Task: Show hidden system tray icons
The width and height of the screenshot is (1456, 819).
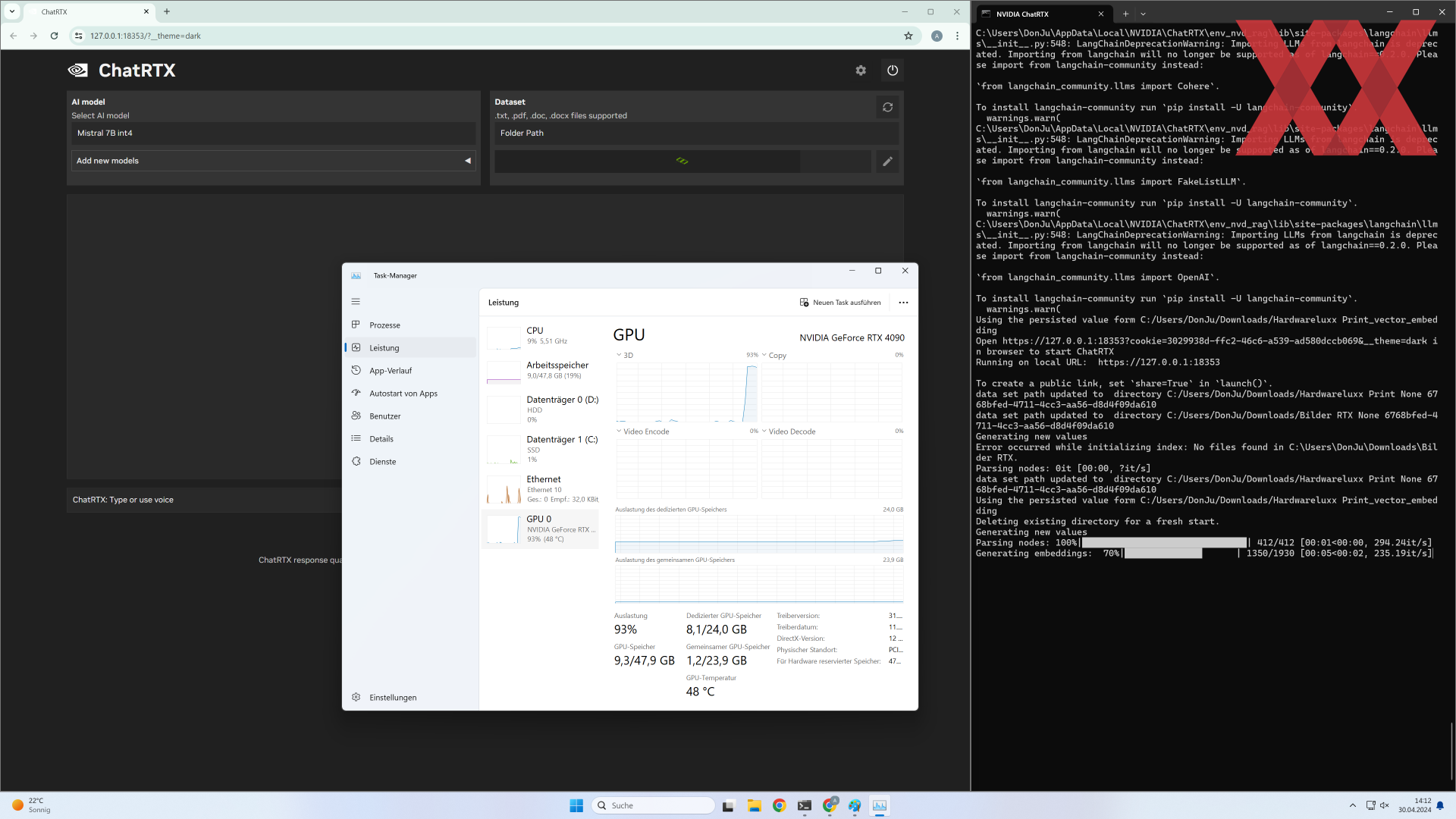Action: coord(1352,805)
